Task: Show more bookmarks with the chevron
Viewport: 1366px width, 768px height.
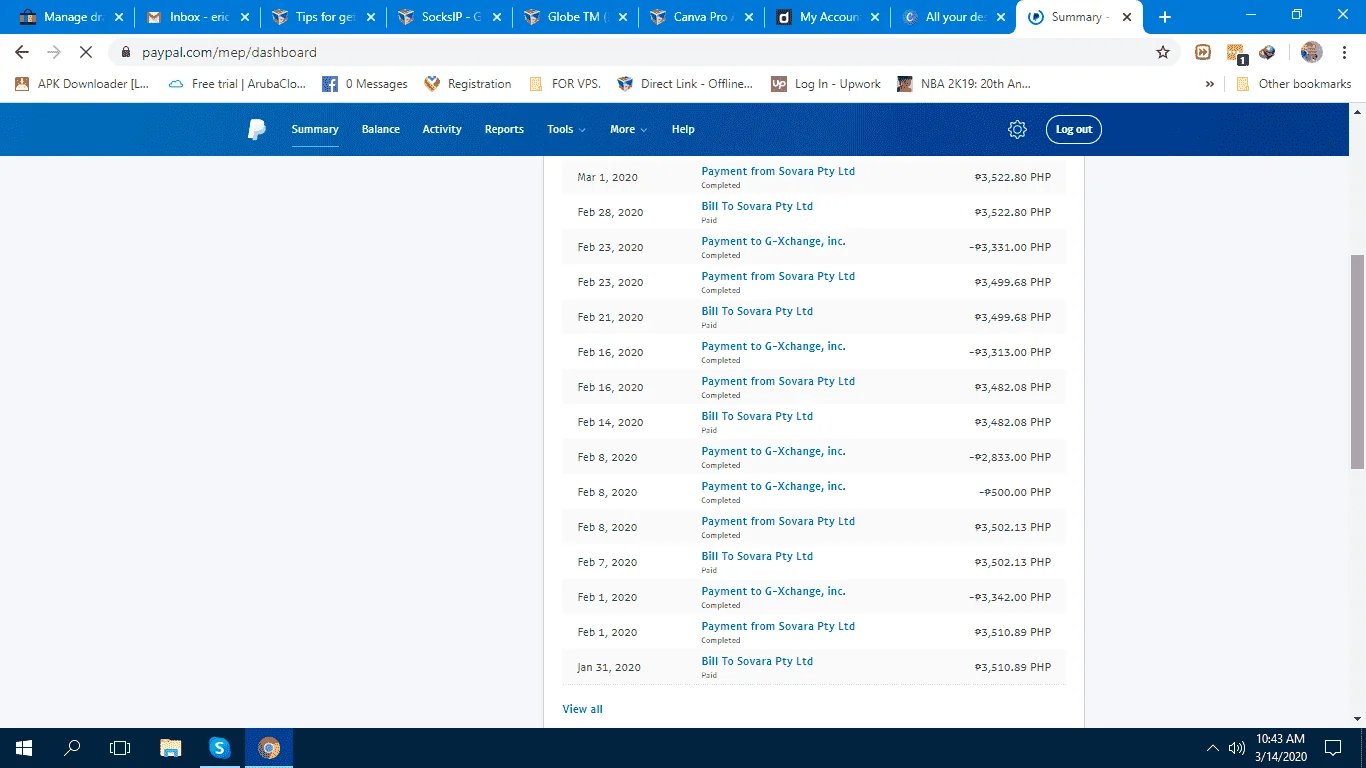Action: click(x=1210, y=84)
